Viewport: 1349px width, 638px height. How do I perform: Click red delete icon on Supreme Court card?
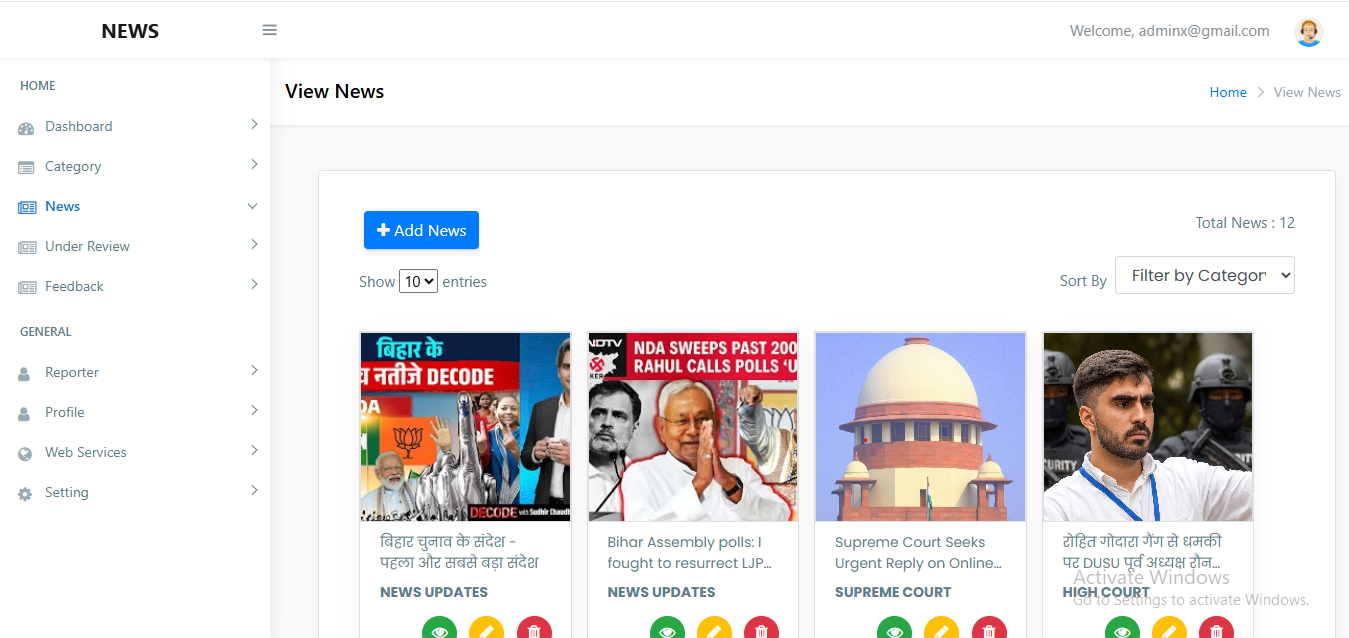(989, 630)
